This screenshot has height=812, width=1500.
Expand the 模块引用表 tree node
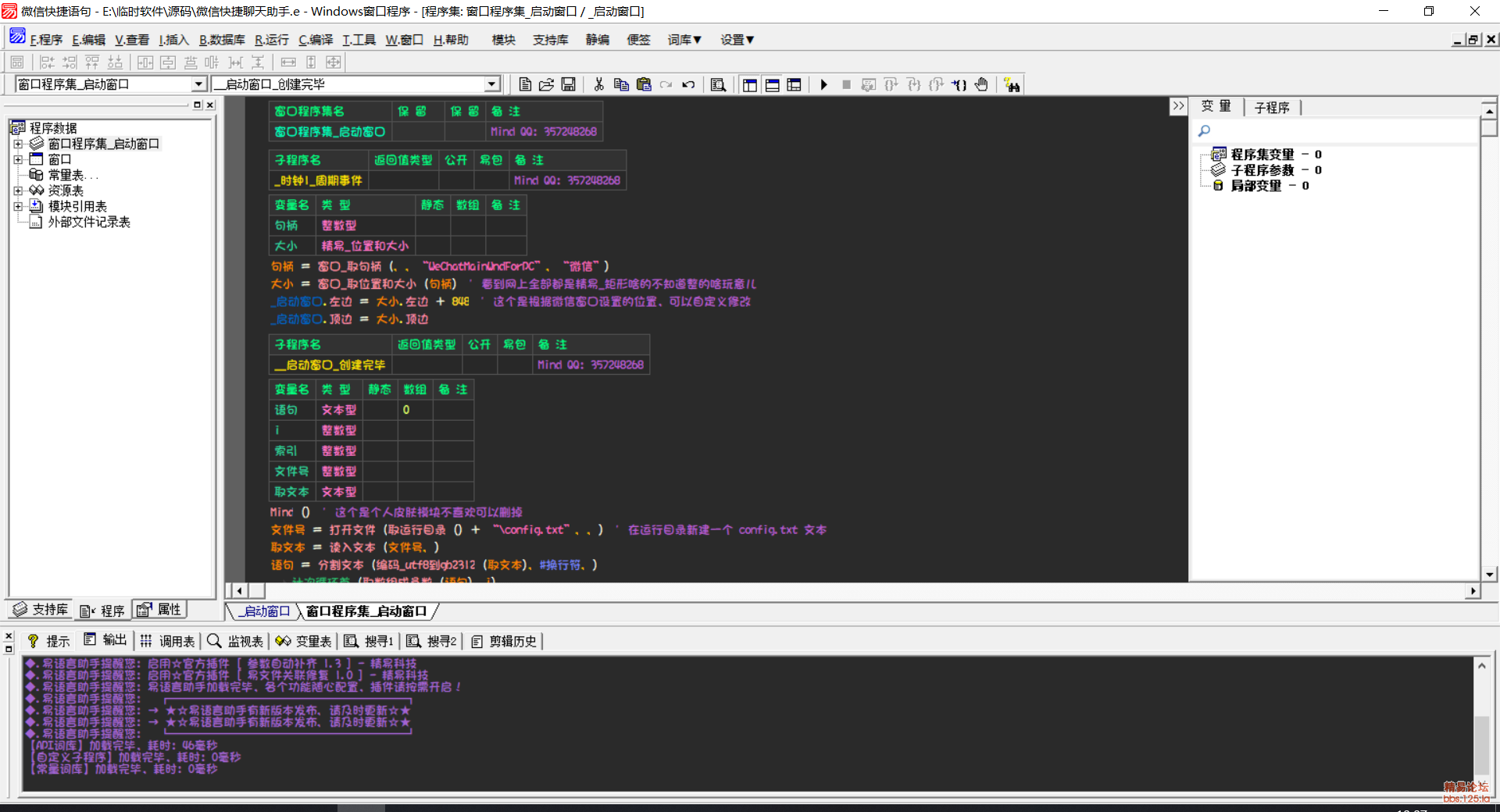coord(18,206)
